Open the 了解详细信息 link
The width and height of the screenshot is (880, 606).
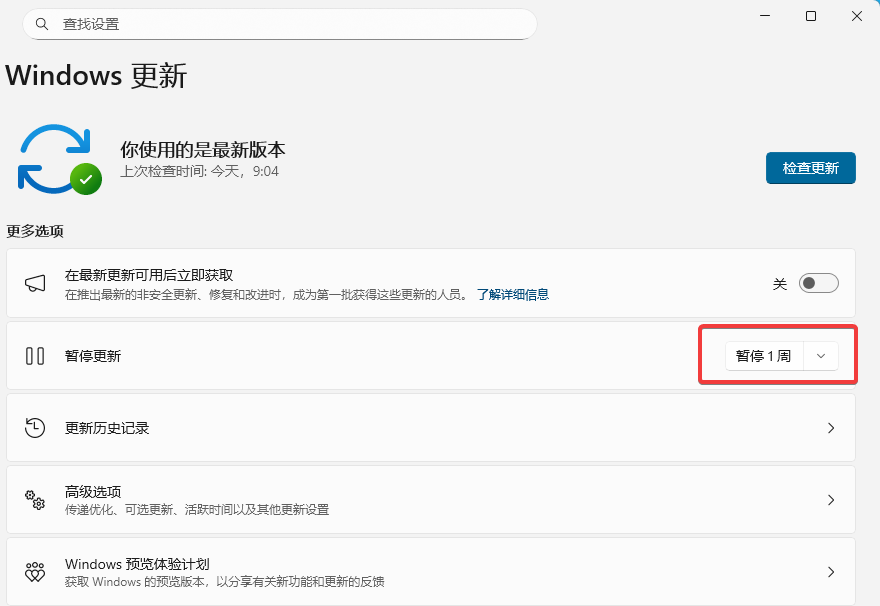point(516,294)
